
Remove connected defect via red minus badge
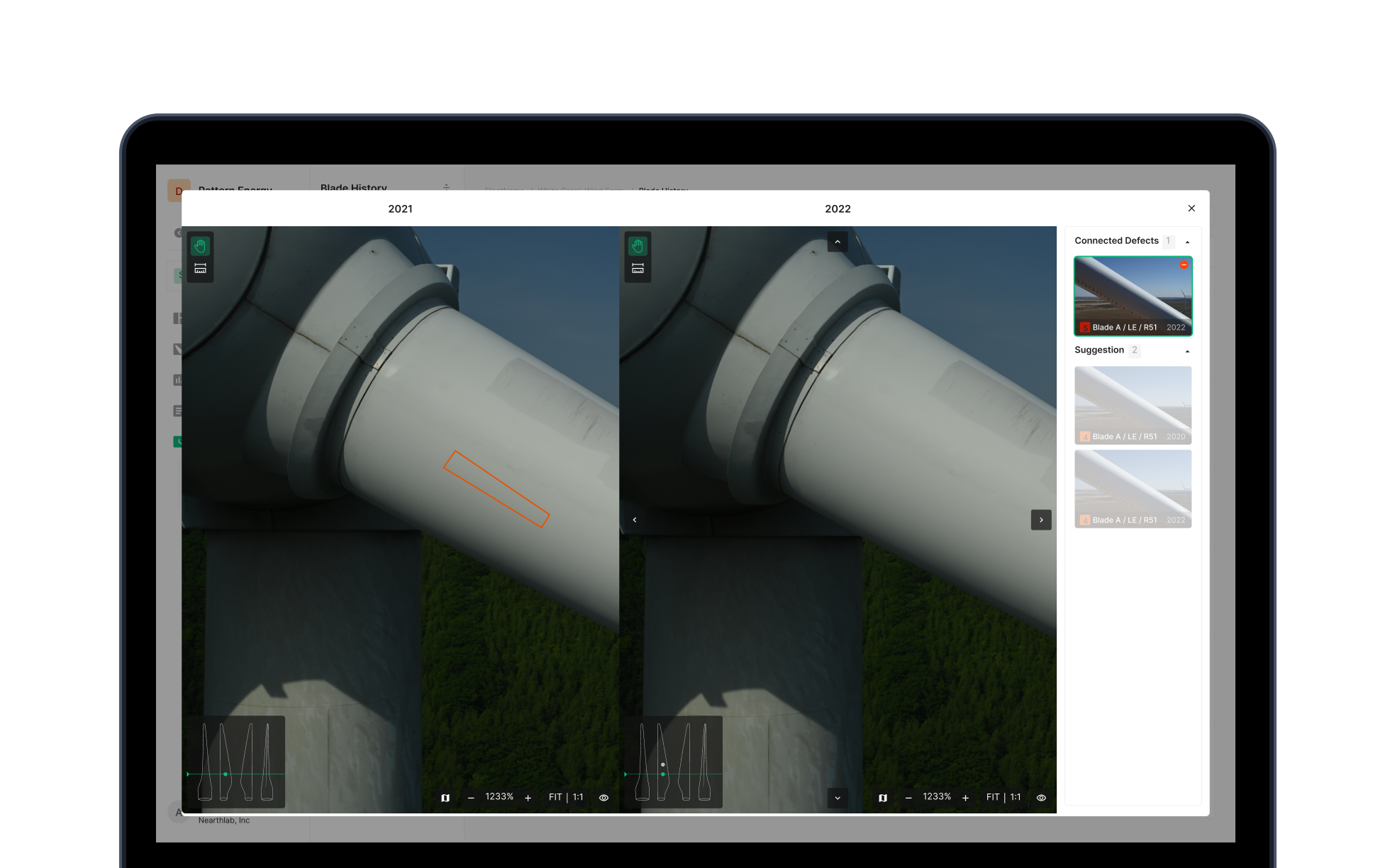(1184, 265)
